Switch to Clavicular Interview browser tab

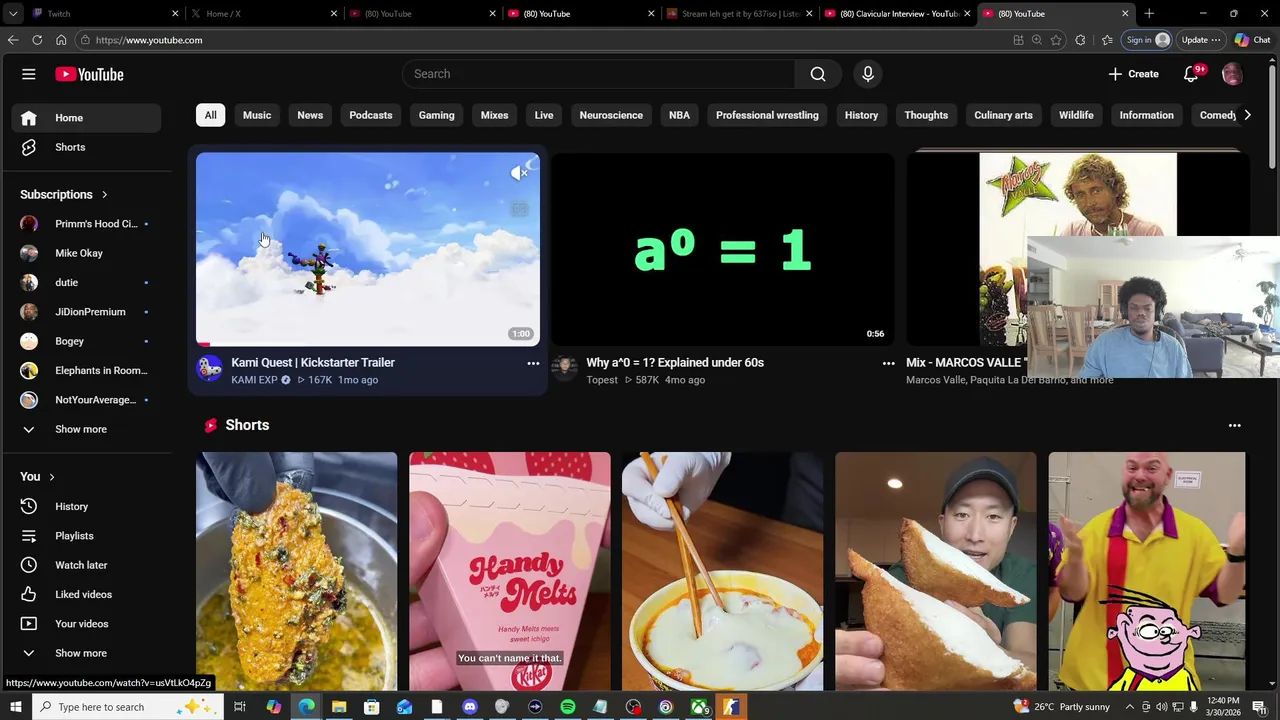point(898,13)
